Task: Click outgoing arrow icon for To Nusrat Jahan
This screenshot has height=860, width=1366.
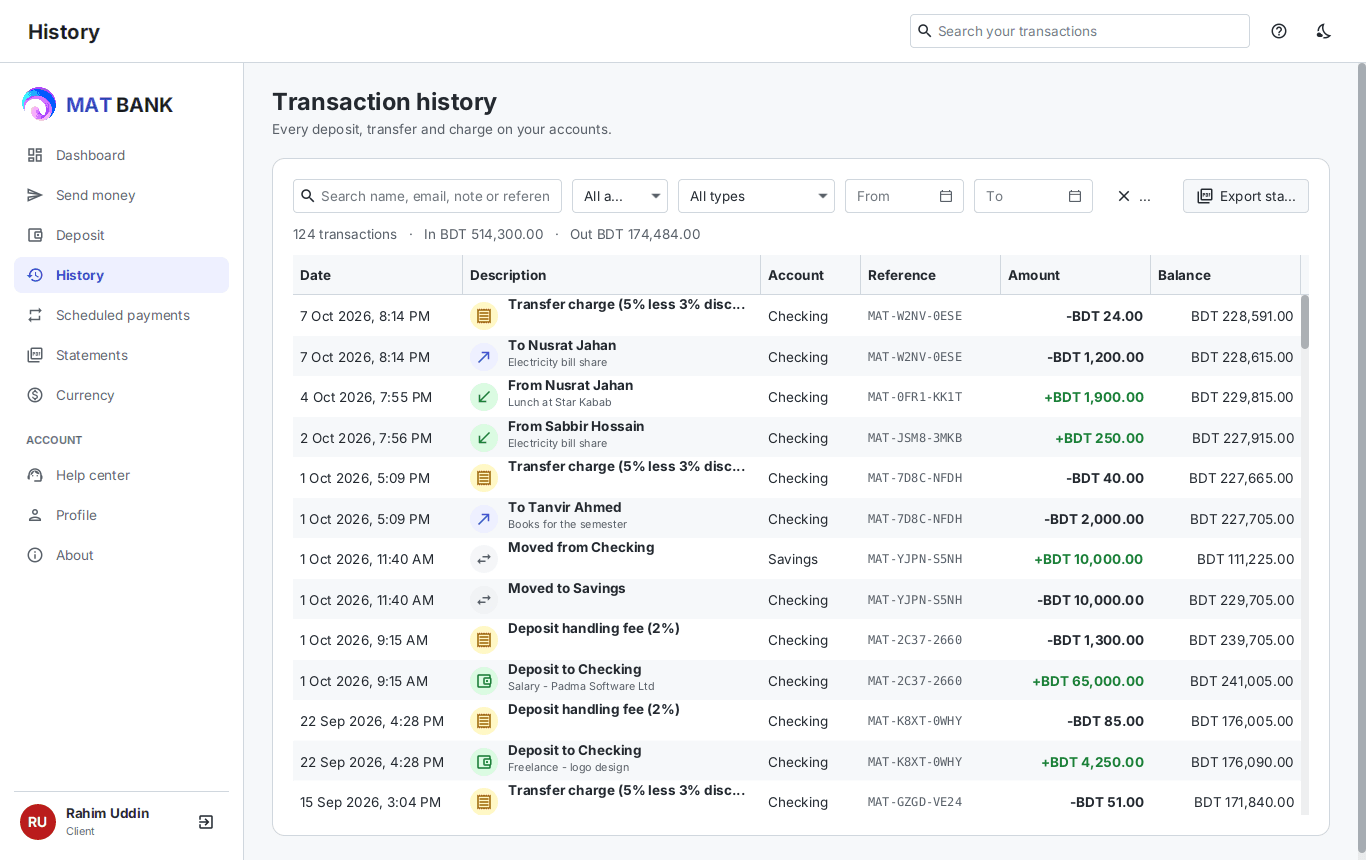Action: tap(484, 357)
